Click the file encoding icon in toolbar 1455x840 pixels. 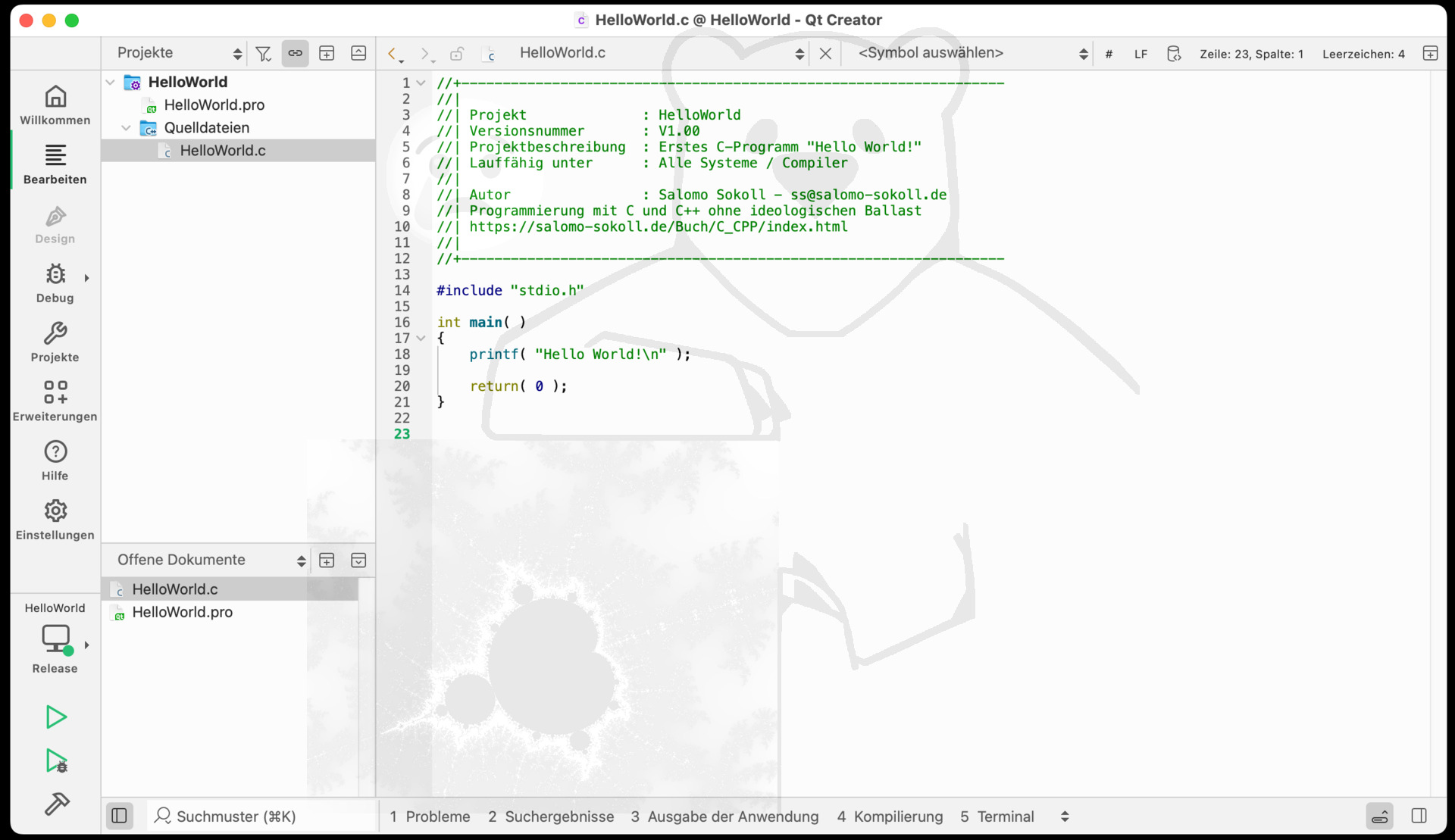[1174, 54]
